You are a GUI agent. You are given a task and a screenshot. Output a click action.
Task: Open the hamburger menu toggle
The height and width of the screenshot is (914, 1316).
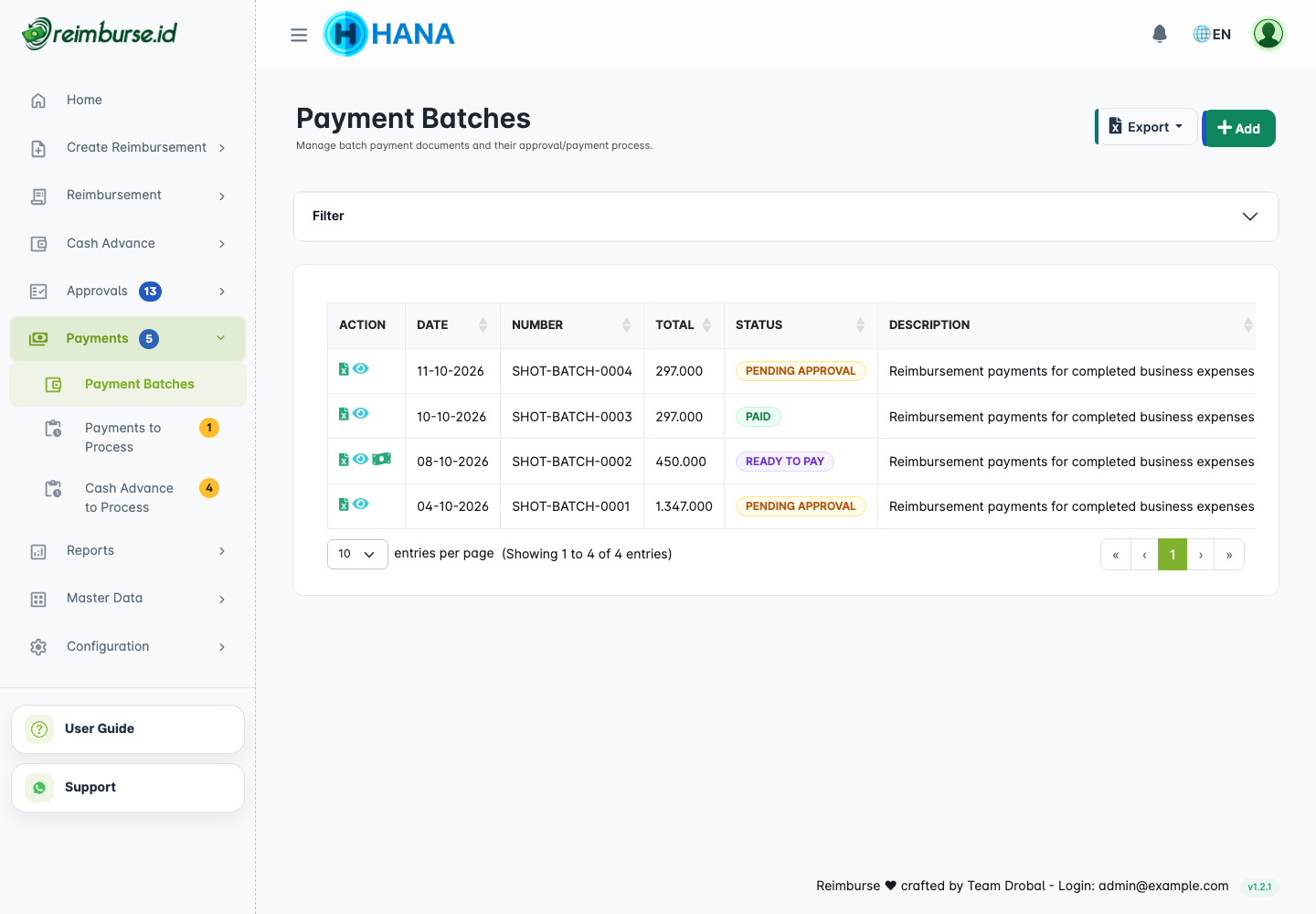[x=299, y=35]
